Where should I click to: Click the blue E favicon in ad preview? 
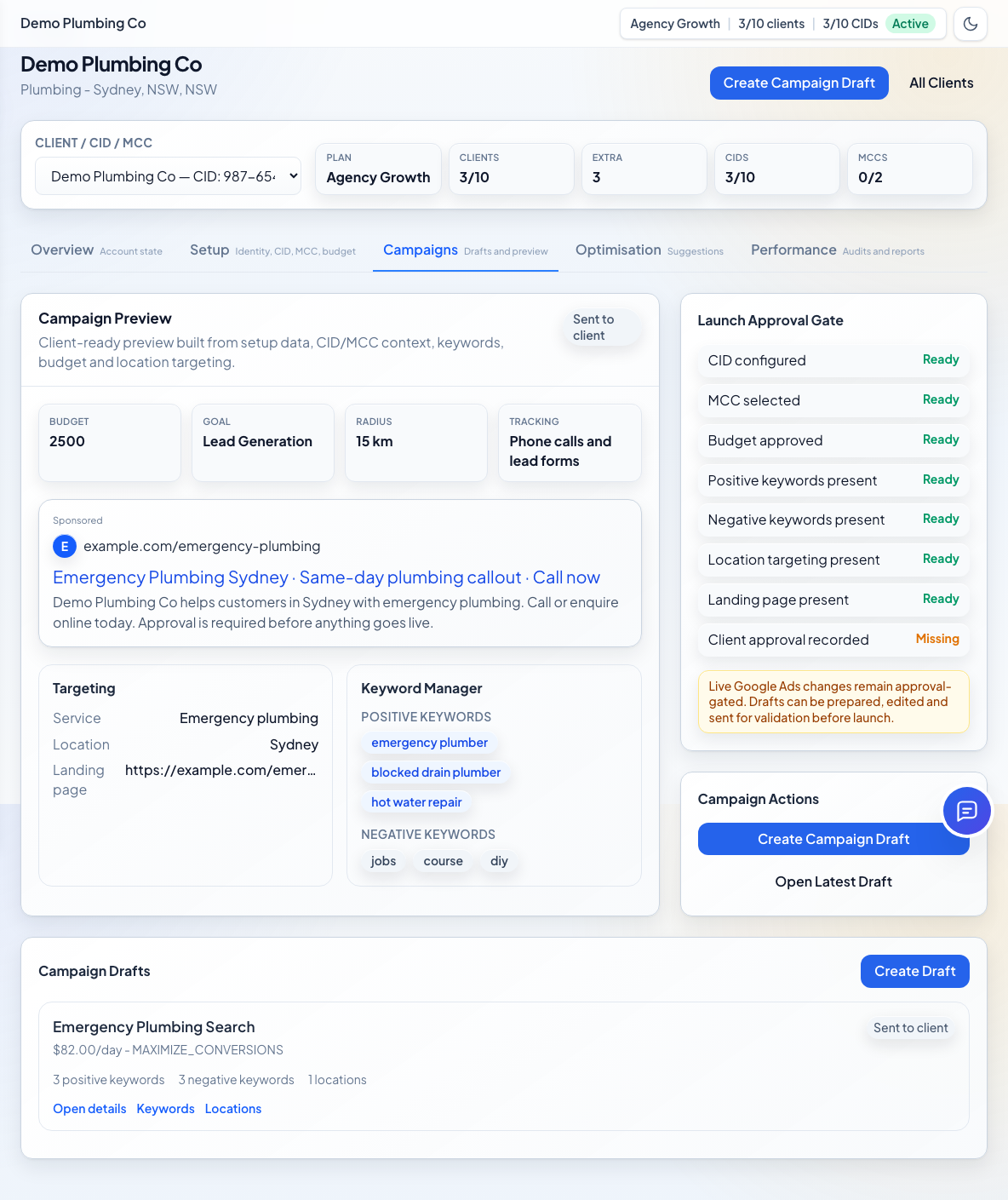pos(65,546)
